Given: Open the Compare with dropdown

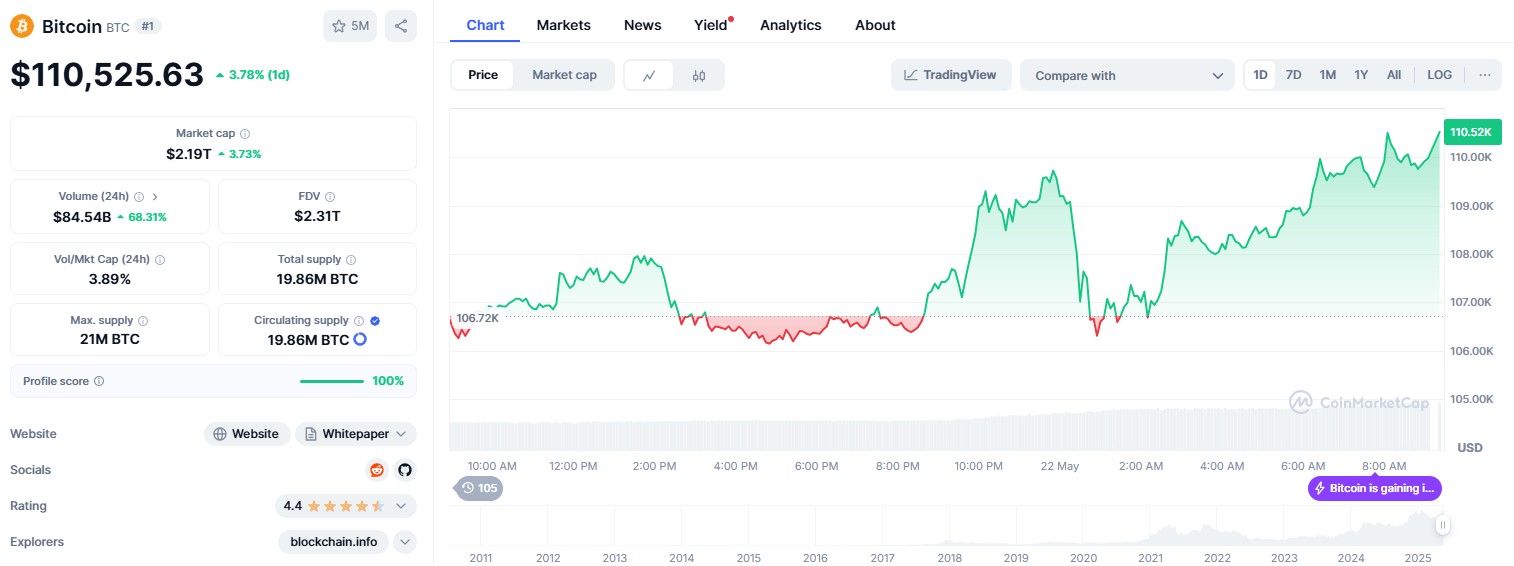Looking at the screenshot, I should [1128, 75].
